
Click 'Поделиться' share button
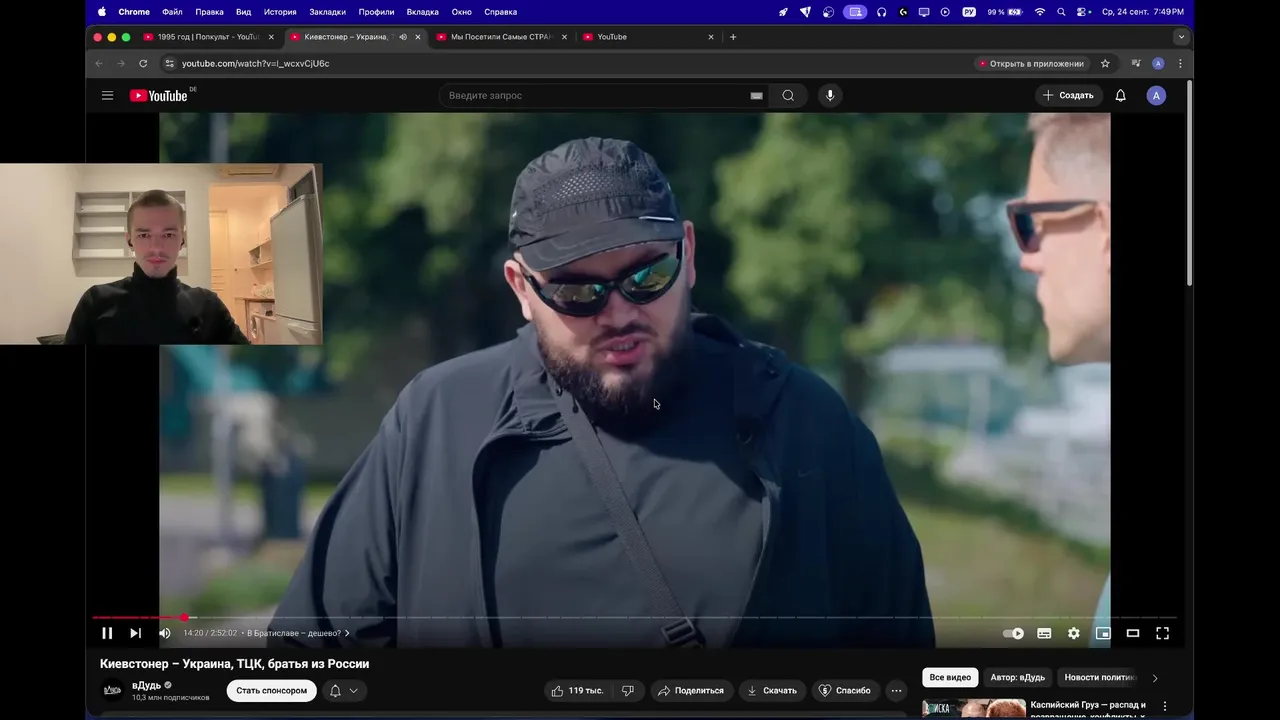(x=691, y=690)
